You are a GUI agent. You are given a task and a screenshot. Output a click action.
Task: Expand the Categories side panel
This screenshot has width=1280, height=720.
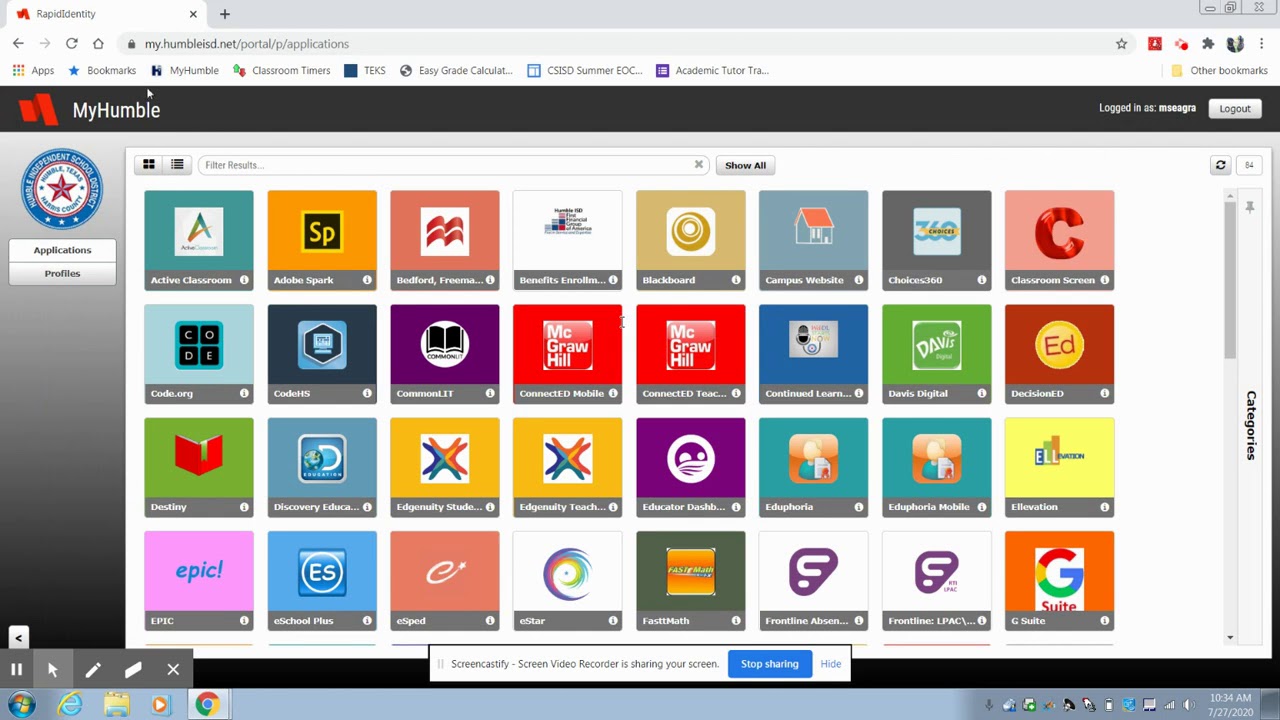click(1250, 425)
